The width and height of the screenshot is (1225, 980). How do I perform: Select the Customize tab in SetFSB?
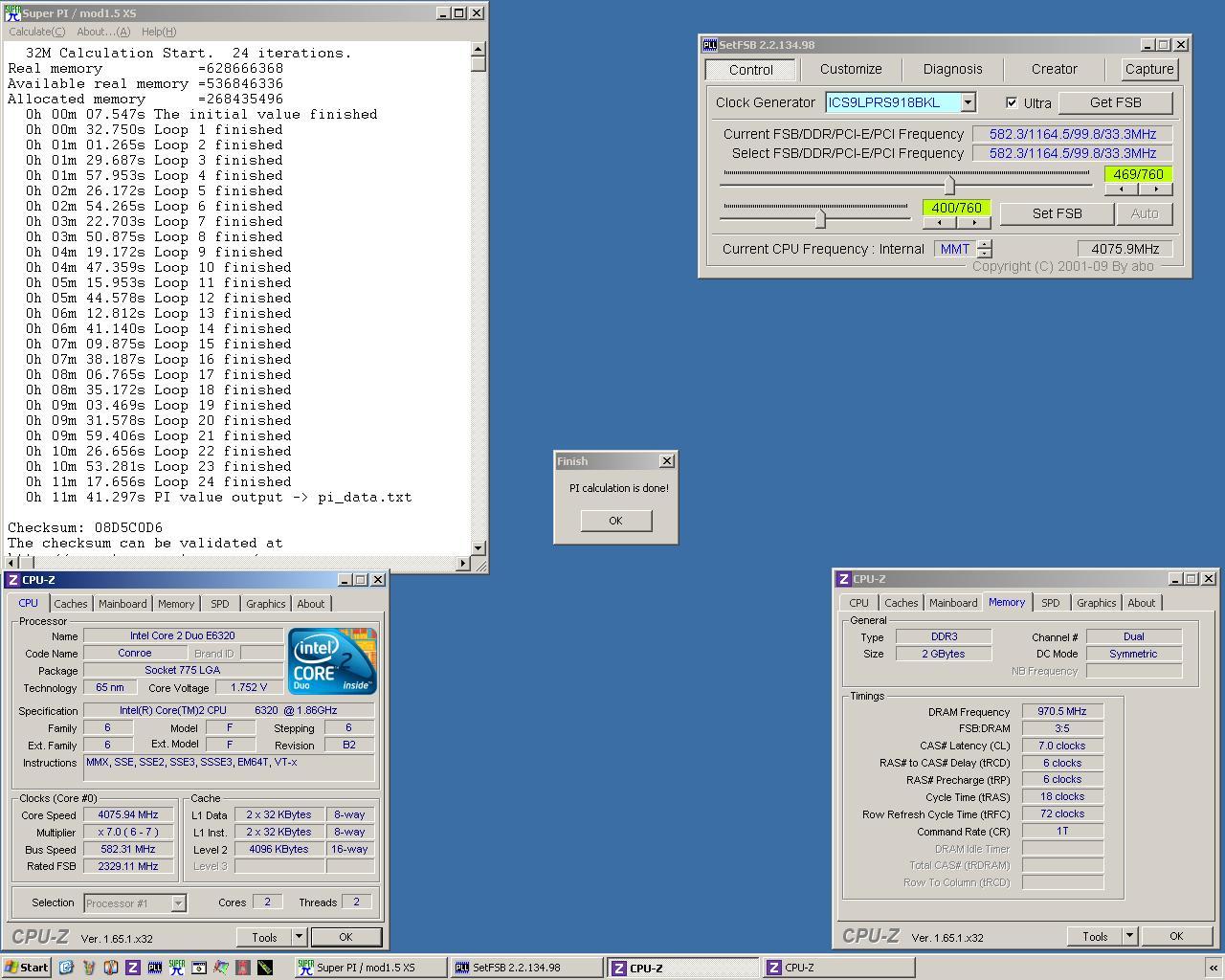point(851,69)
